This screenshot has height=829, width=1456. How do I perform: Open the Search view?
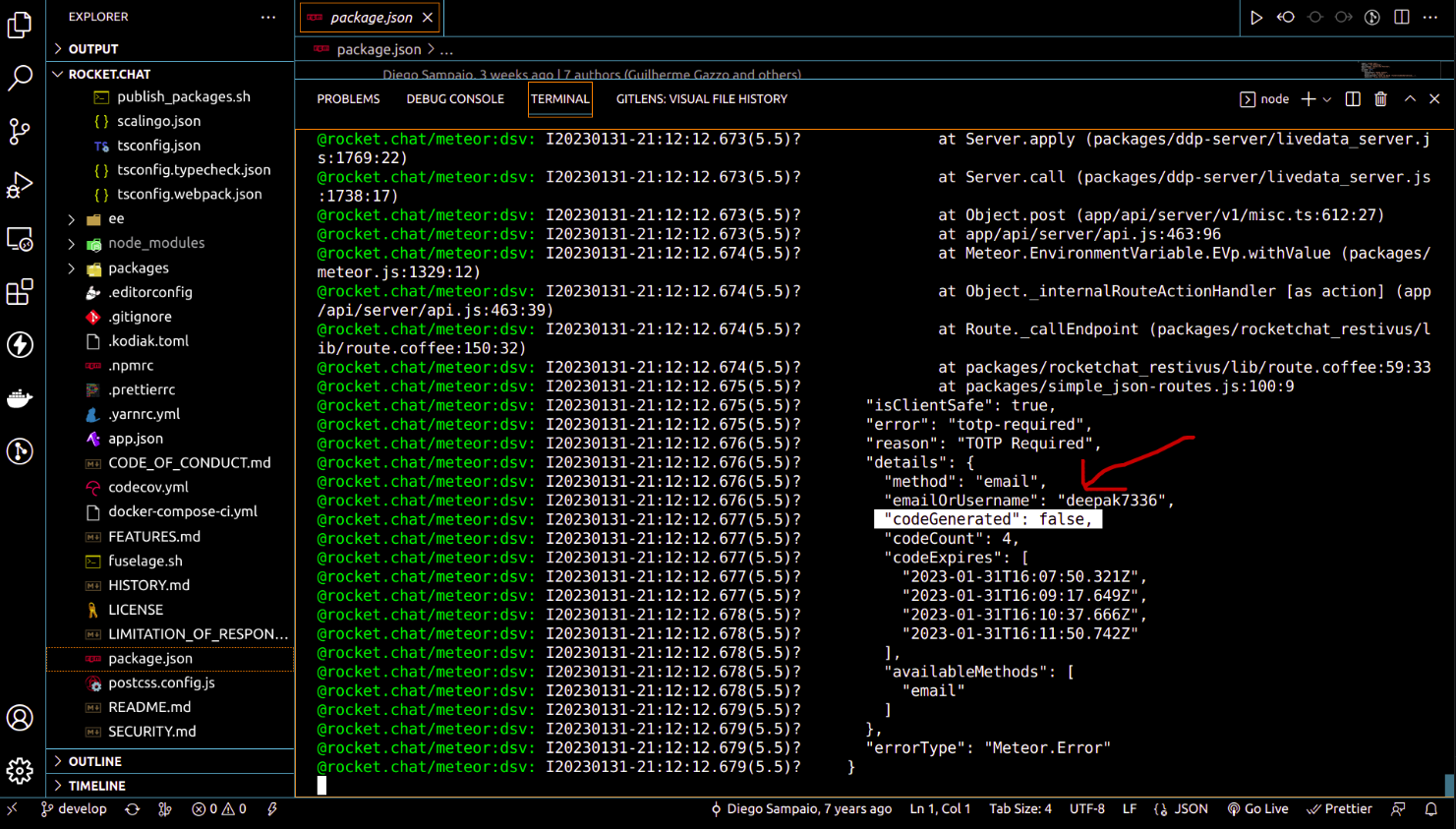pyautogui.click(x=20, y=77)
